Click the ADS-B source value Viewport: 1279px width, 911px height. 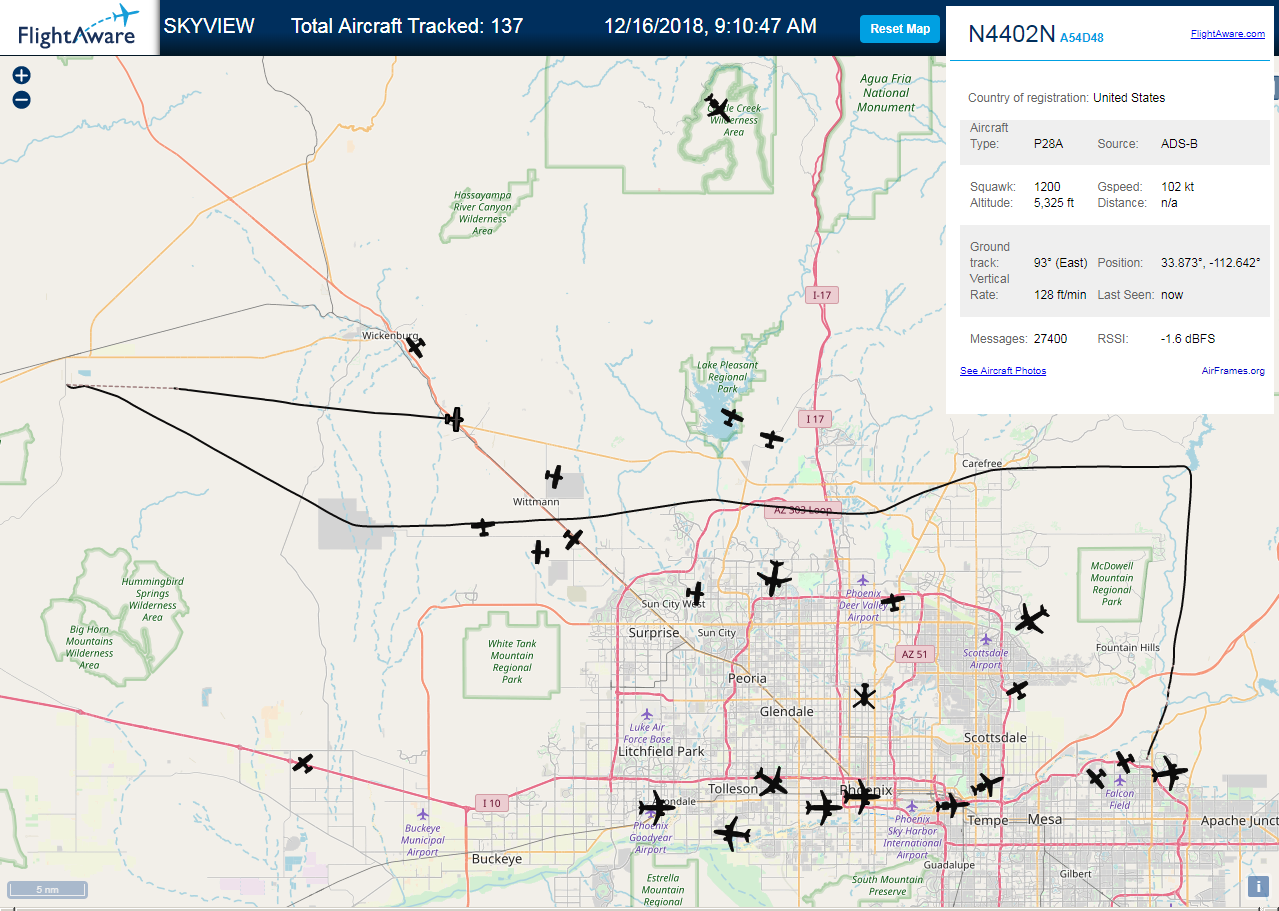pyautogui.click(x=1179, y=144)
